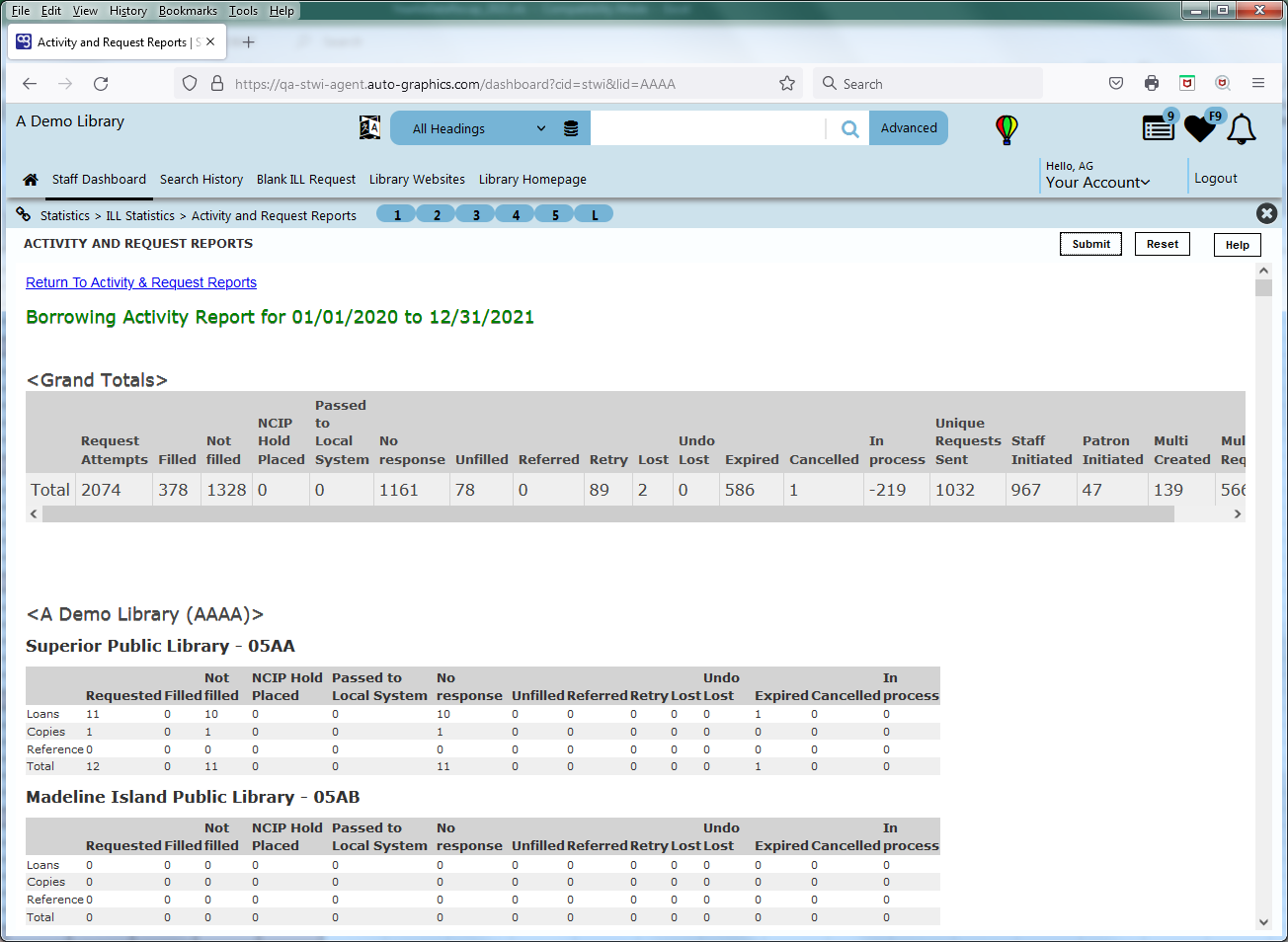1288x942 pixels.
Task: Open the All Headings dropdown
Action: pyautogui.click(x=479, y=128)
